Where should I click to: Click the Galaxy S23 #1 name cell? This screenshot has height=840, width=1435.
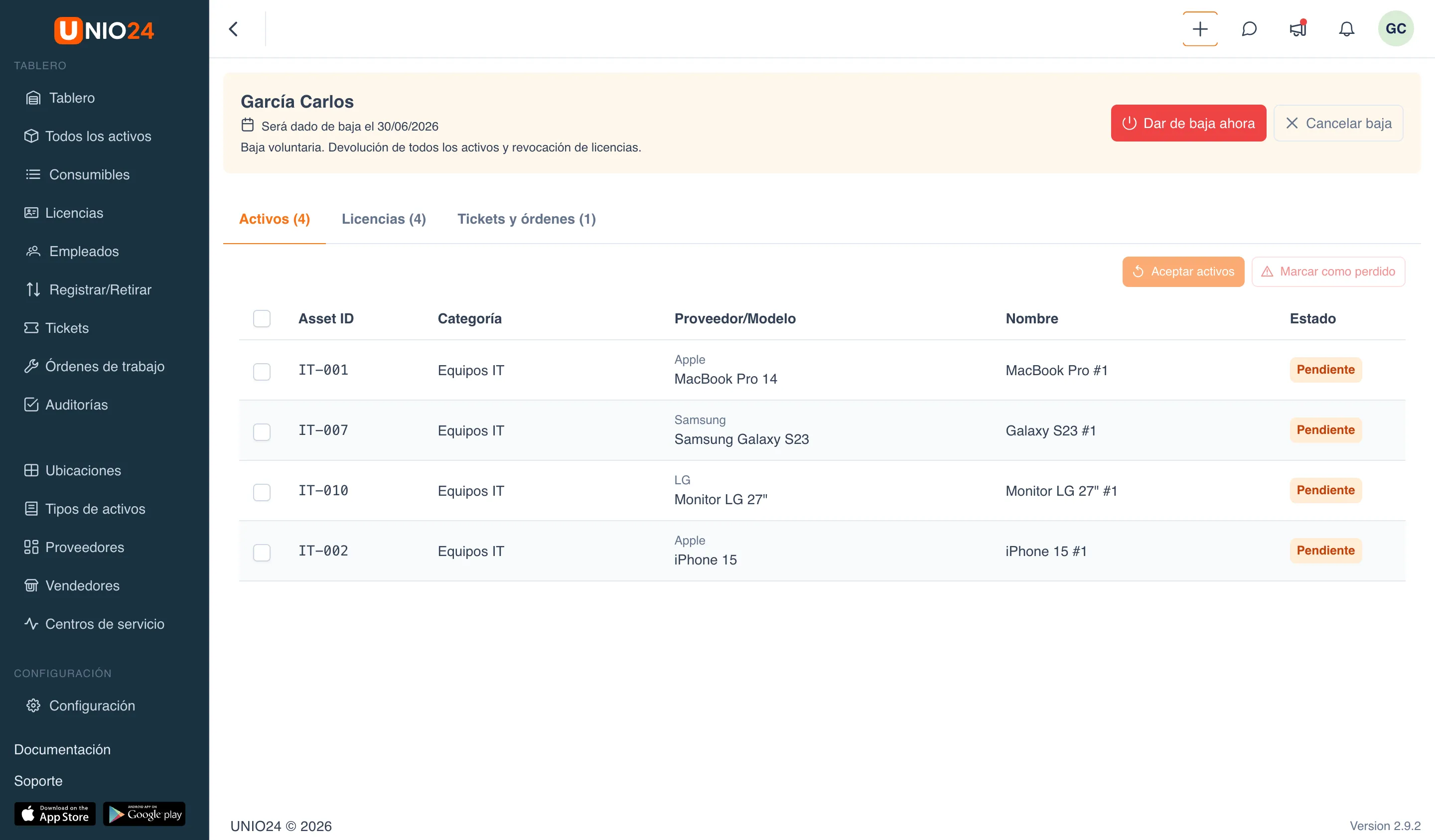tap(1051, 430)
